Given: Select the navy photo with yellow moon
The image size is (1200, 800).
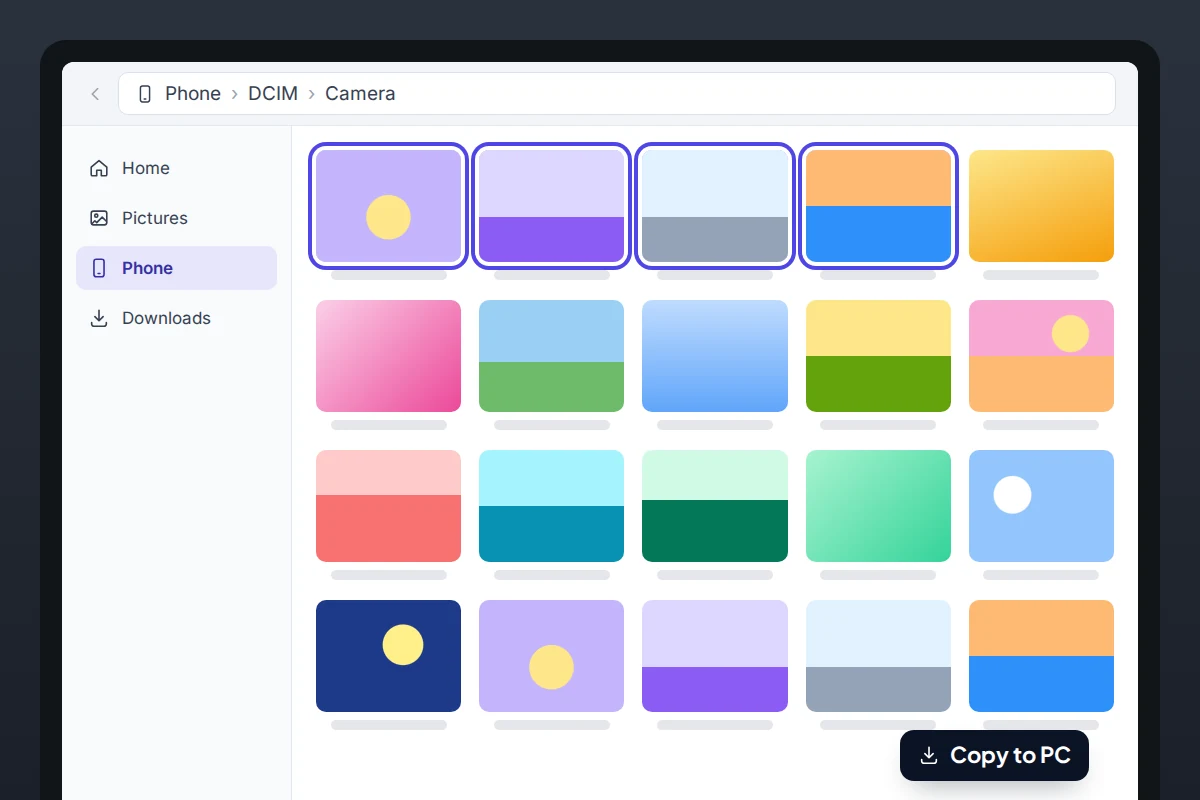Looking at the screenshot, I should 388,656.
